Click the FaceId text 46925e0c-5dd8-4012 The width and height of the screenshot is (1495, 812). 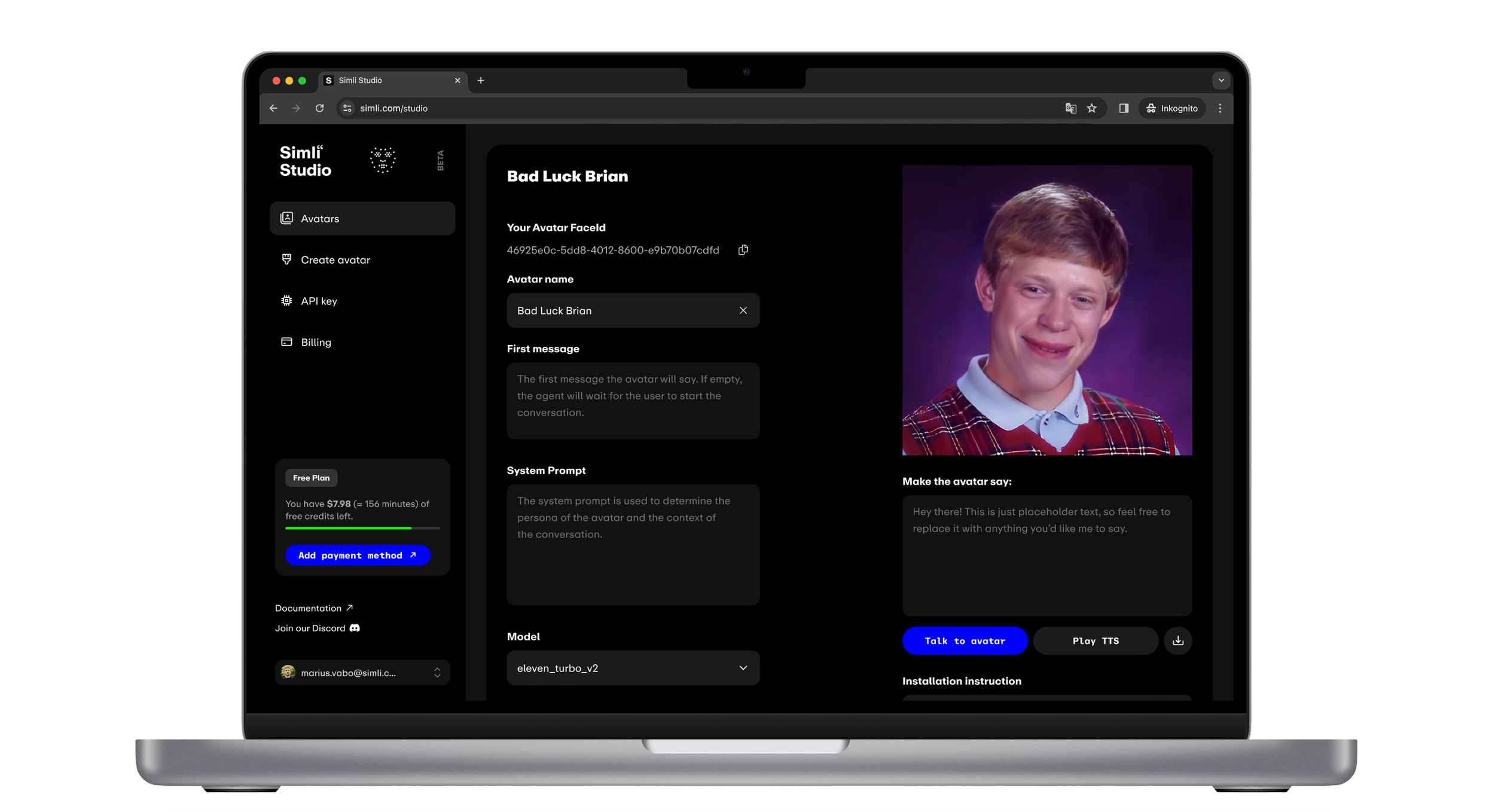[x=613, y=250]
